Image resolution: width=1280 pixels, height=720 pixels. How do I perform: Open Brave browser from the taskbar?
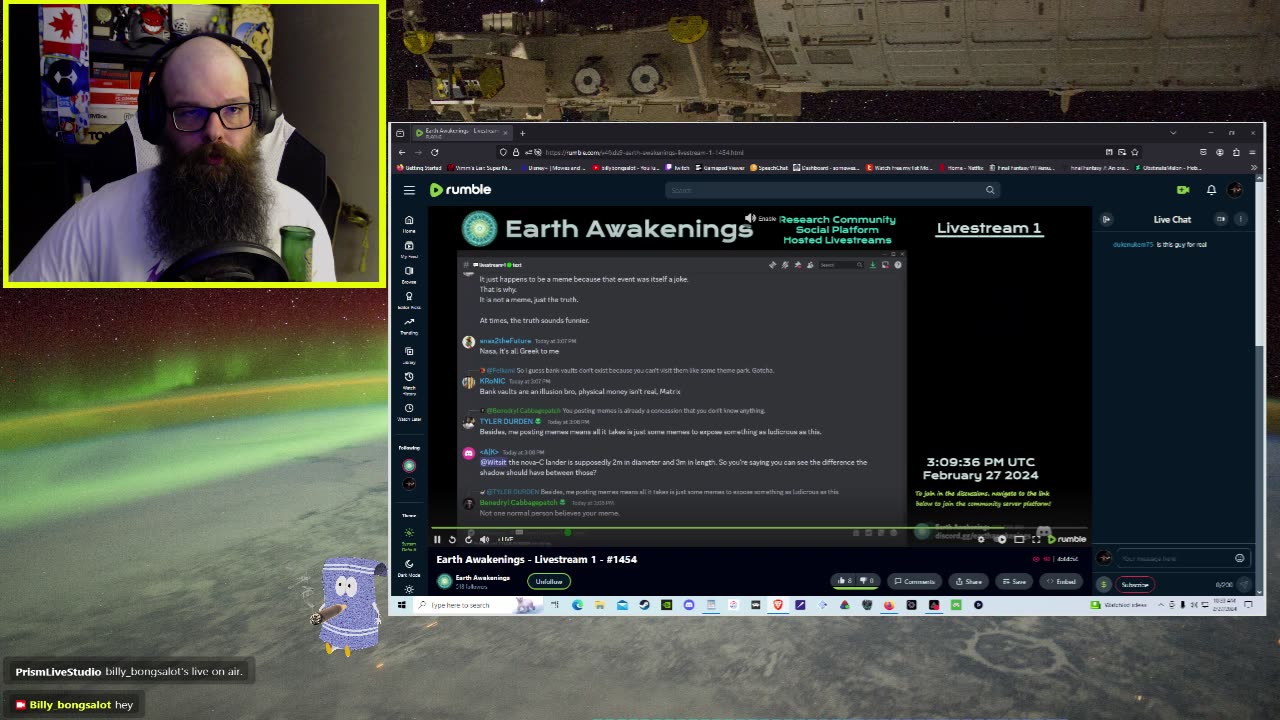point(778,605)
